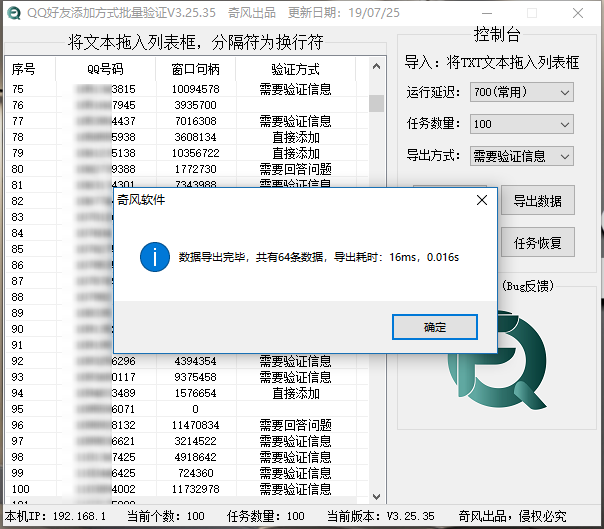
Task: Click sequence number 91 in list
Action: (17, 345)
